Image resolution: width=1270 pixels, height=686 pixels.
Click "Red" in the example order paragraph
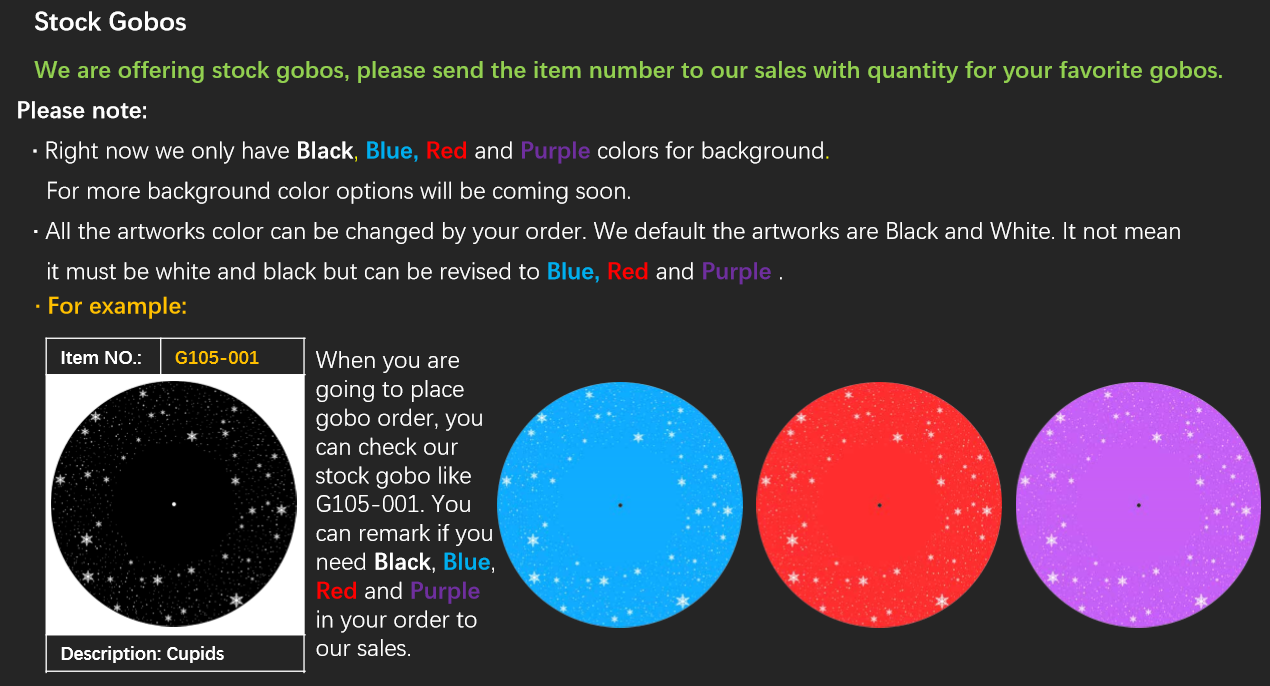tap(336, 591)
